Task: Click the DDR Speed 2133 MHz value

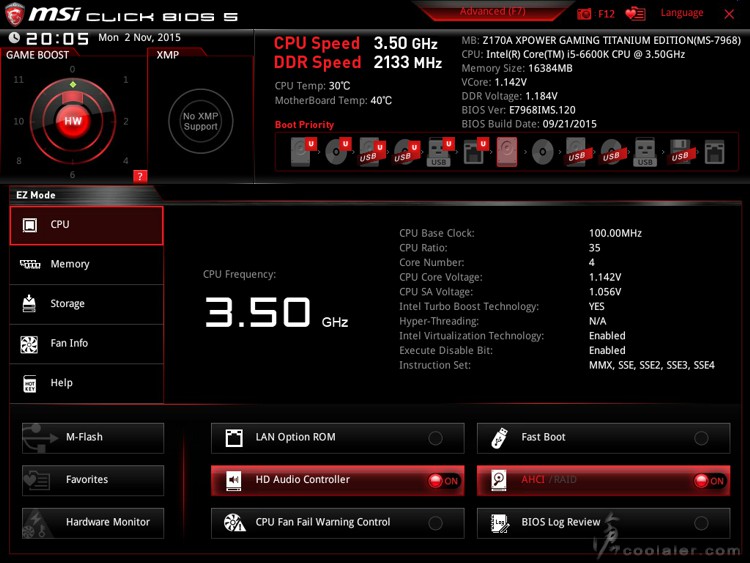Action: click(x=408, y=63)
